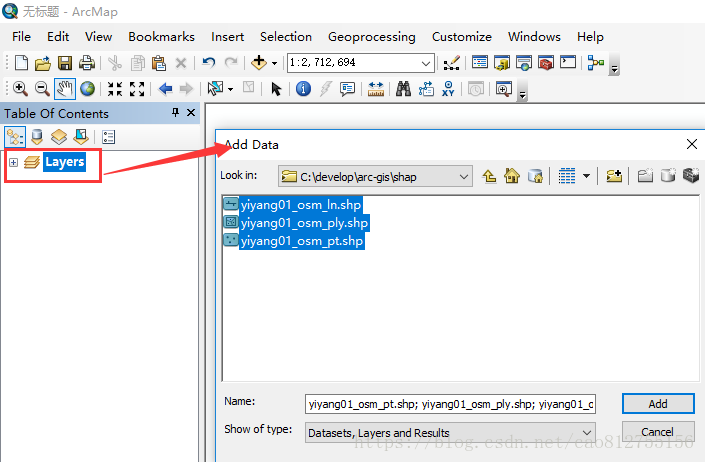Click the Name text field
The image size is (705, 462).
pyautogui.click(x=450, y=404)
